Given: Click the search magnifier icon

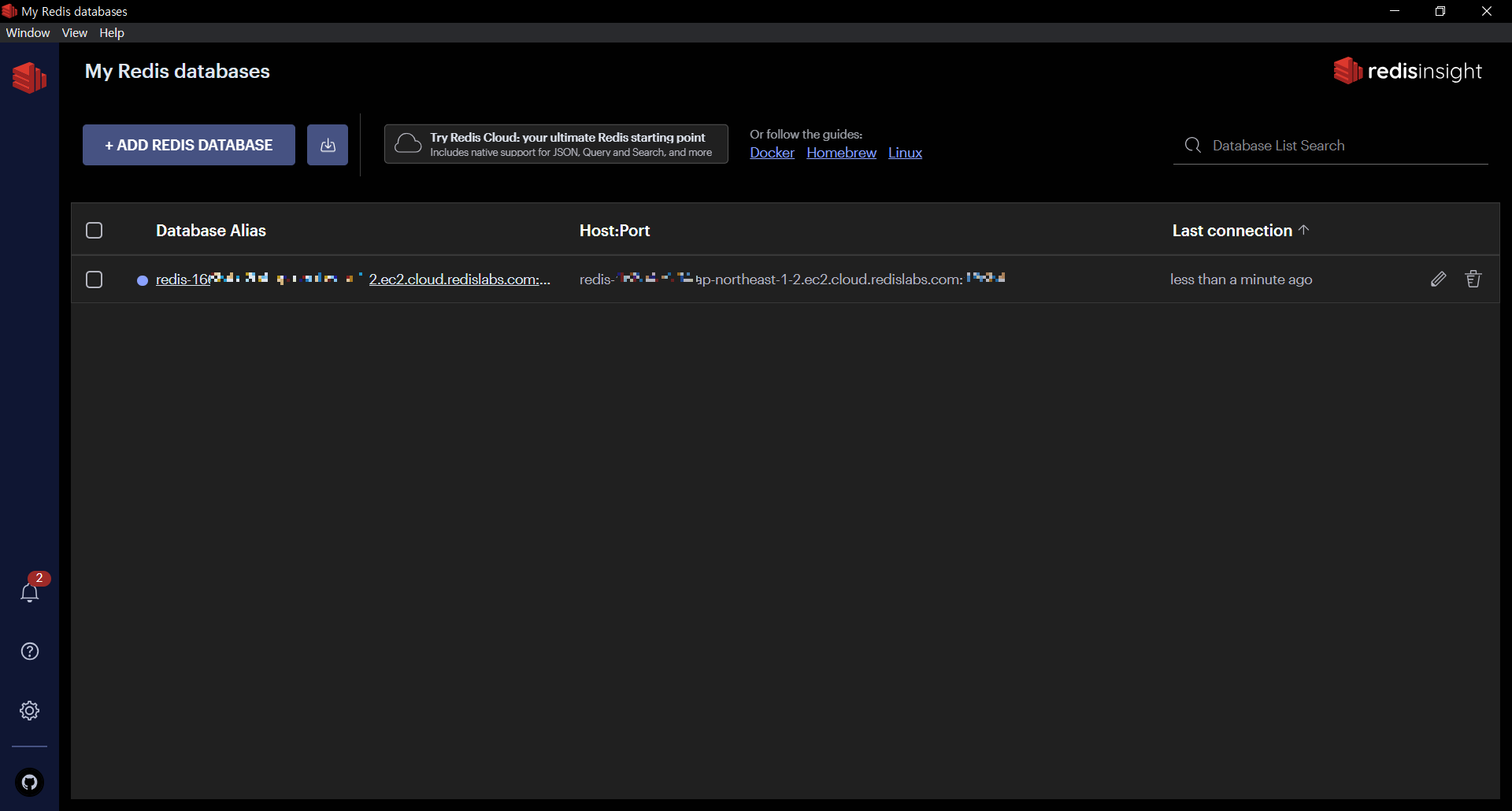Looking at the screenshot, I should (1192, 145).
